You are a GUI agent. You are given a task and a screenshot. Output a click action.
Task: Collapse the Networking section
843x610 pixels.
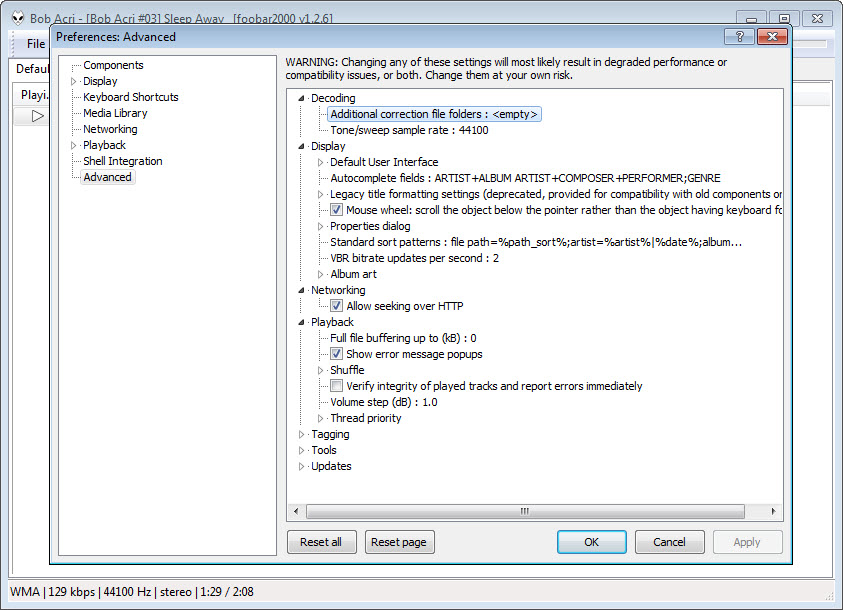[302, 290]
